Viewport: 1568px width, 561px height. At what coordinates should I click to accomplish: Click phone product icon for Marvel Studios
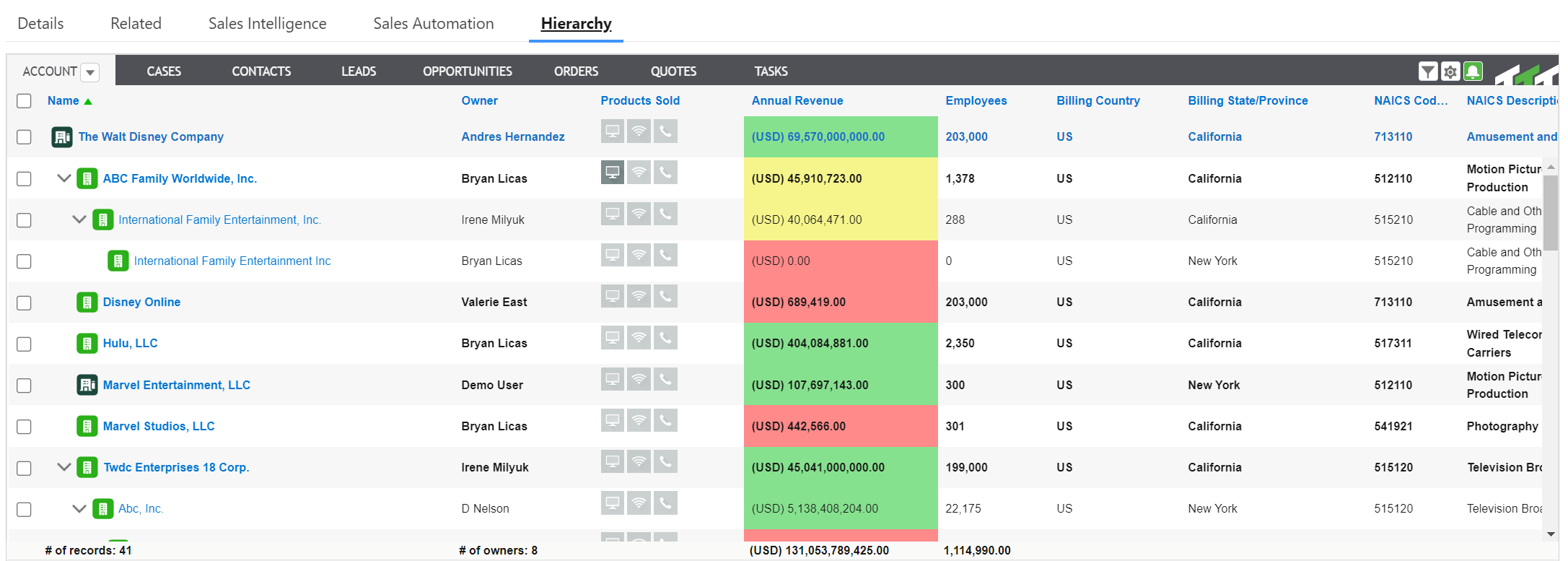point(665,420)
